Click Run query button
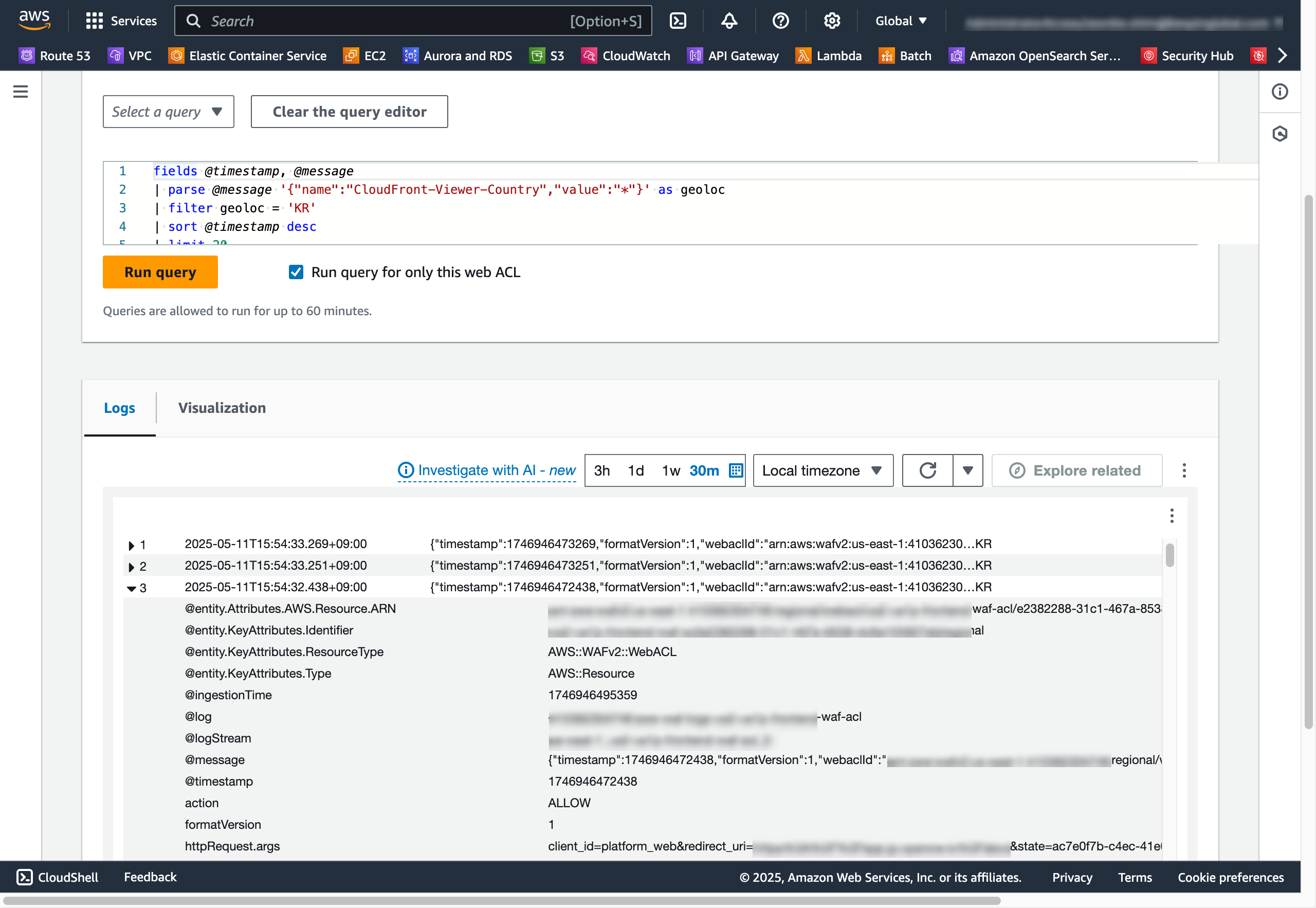 (160, 272)
